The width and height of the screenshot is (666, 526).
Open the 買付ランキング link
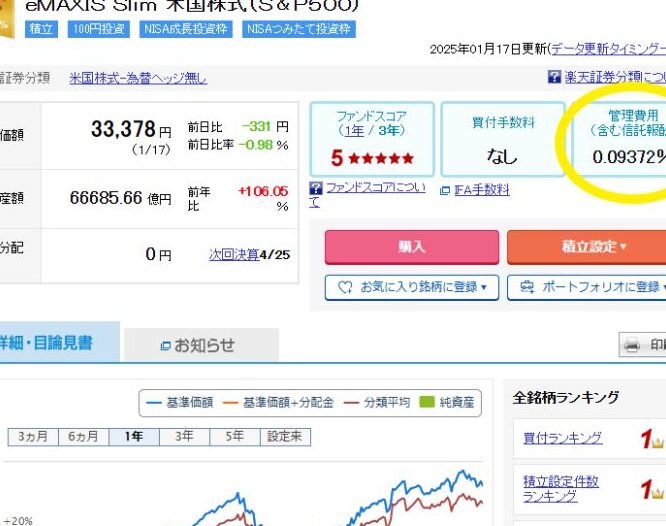[563, 438]
